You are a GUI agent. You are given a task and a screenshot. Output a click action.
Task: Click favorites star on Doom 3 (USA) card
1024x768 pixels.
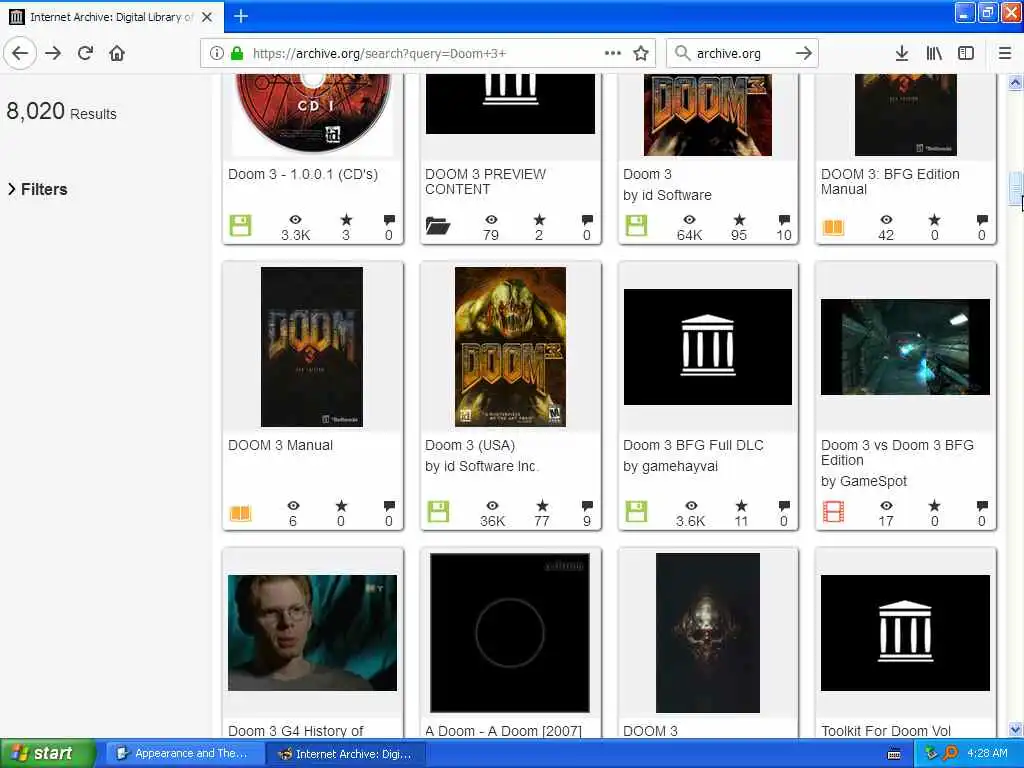click(x=542, y=505)
